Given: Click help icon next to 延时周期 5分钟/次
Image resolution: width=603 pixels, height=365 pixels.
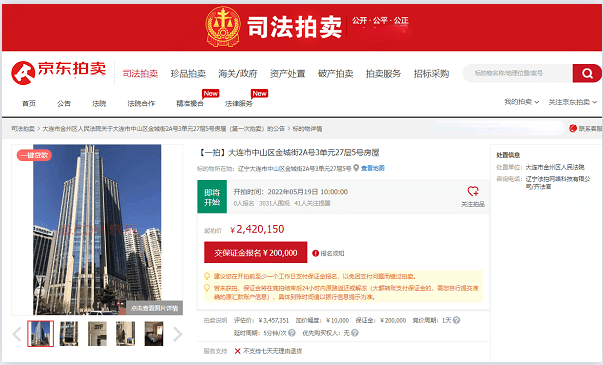Looking at the screenshot, I should [292, 333].
